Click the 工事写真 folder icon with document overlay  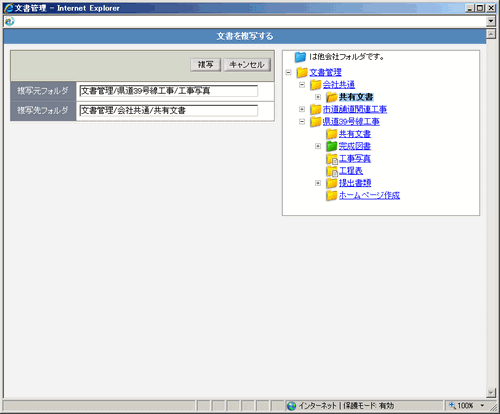click(x=332, y=159)
